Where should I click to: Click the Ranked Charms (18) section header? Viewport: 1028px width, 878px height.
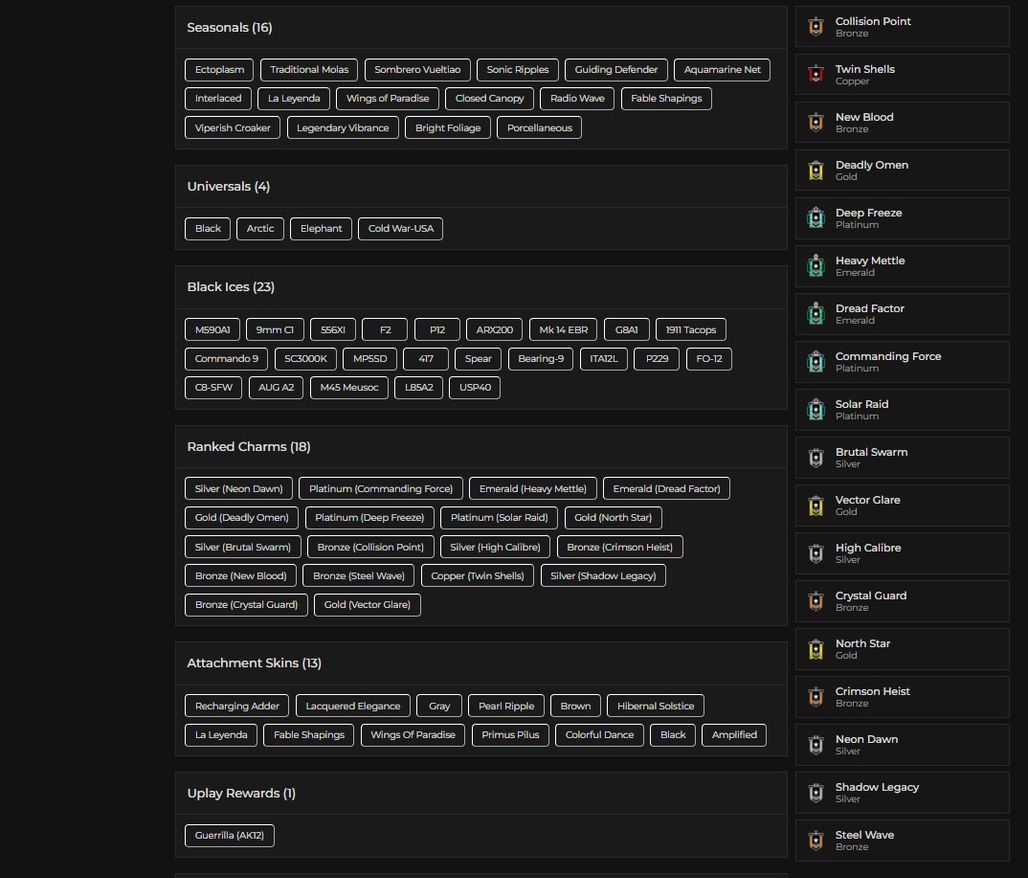coord(248,447)
